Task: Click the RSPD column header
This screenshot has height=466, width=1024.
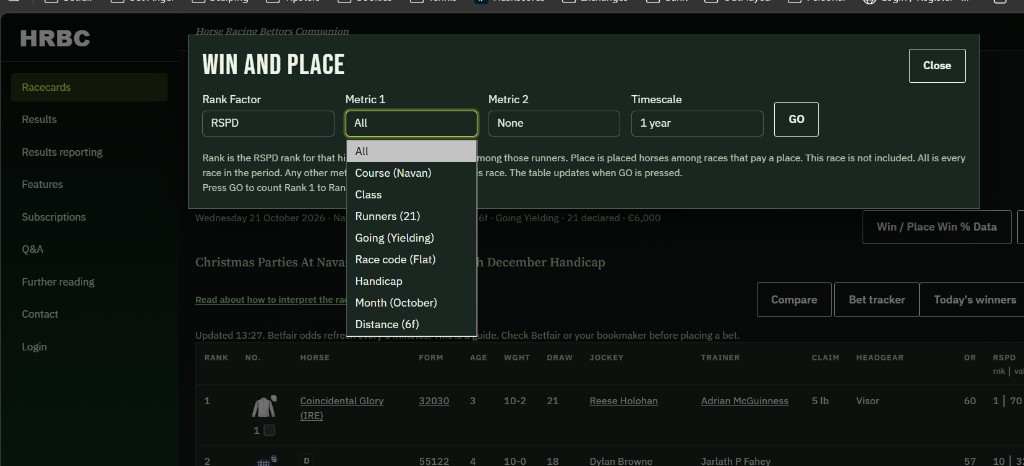Action: (1004, 358)
